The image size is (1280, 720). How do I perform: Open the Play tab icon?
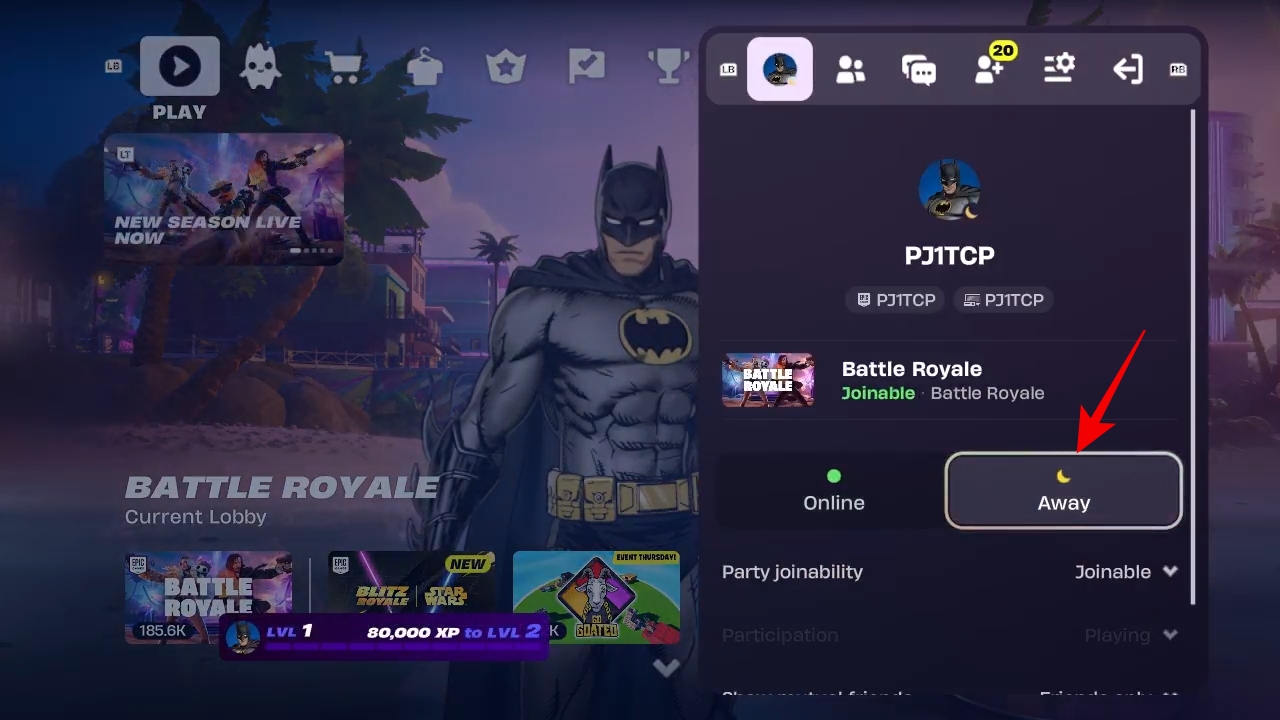pos(180,67)
